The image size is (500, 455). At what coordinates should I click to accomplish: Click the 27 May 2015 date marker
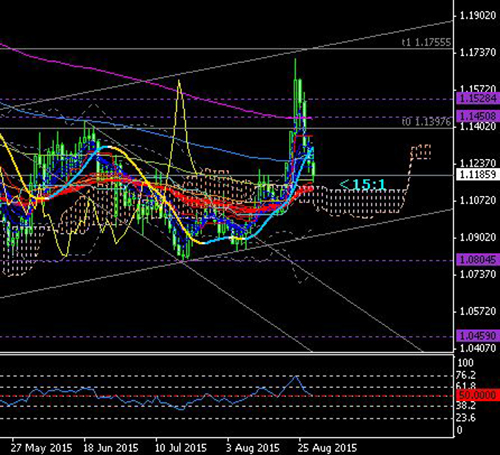point(41,447)
